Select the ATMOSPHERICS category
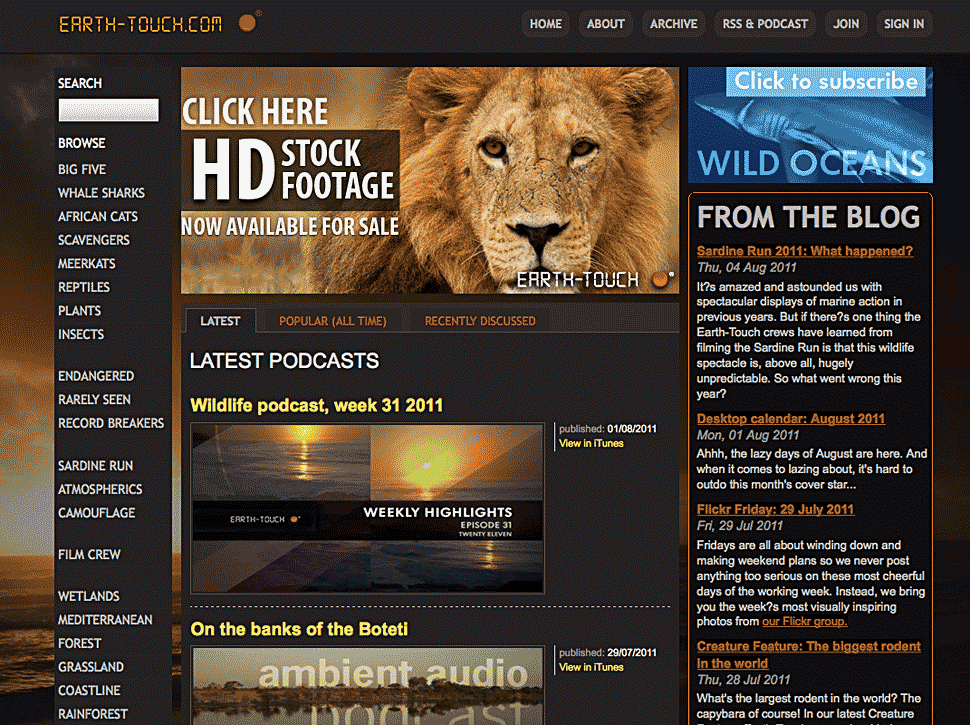The height and width of the screenshot is (725, 970). pyautogui.click(x=100, y=489)
